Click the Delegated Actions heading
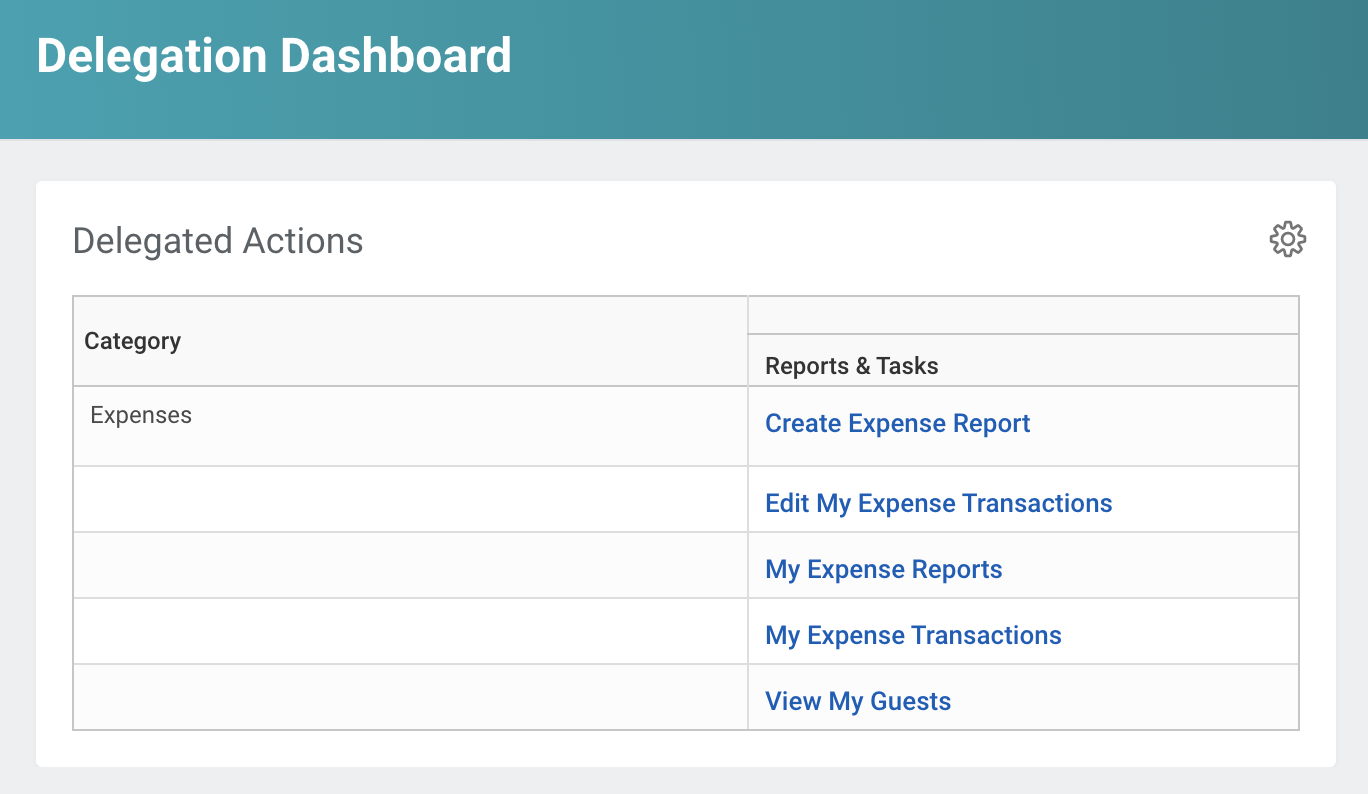Image resolution: width=1368 pixels, height=794 pixels. [218, 241]
